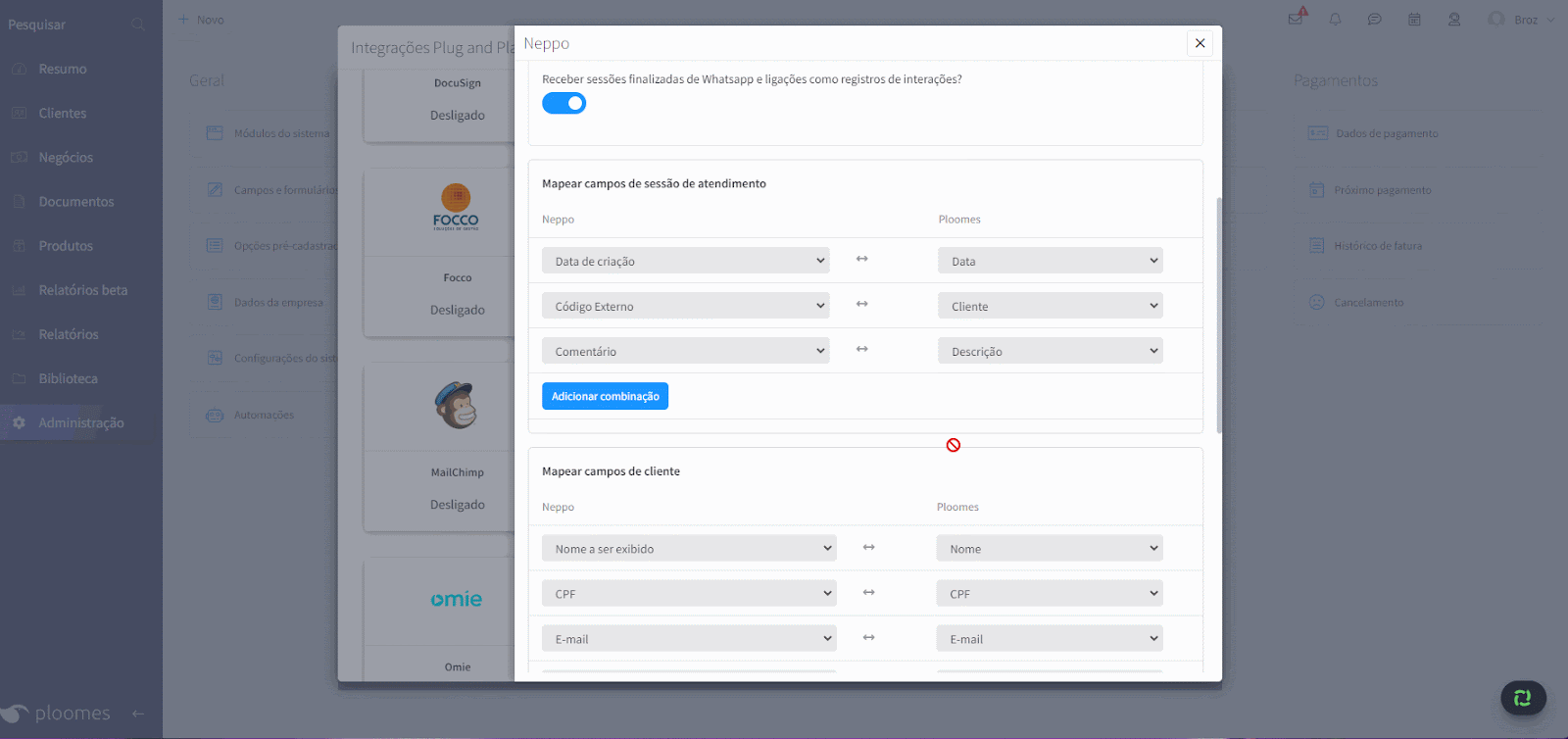
Task: Open the Neppo E-mail dropdown
Action: click(689, 638)
